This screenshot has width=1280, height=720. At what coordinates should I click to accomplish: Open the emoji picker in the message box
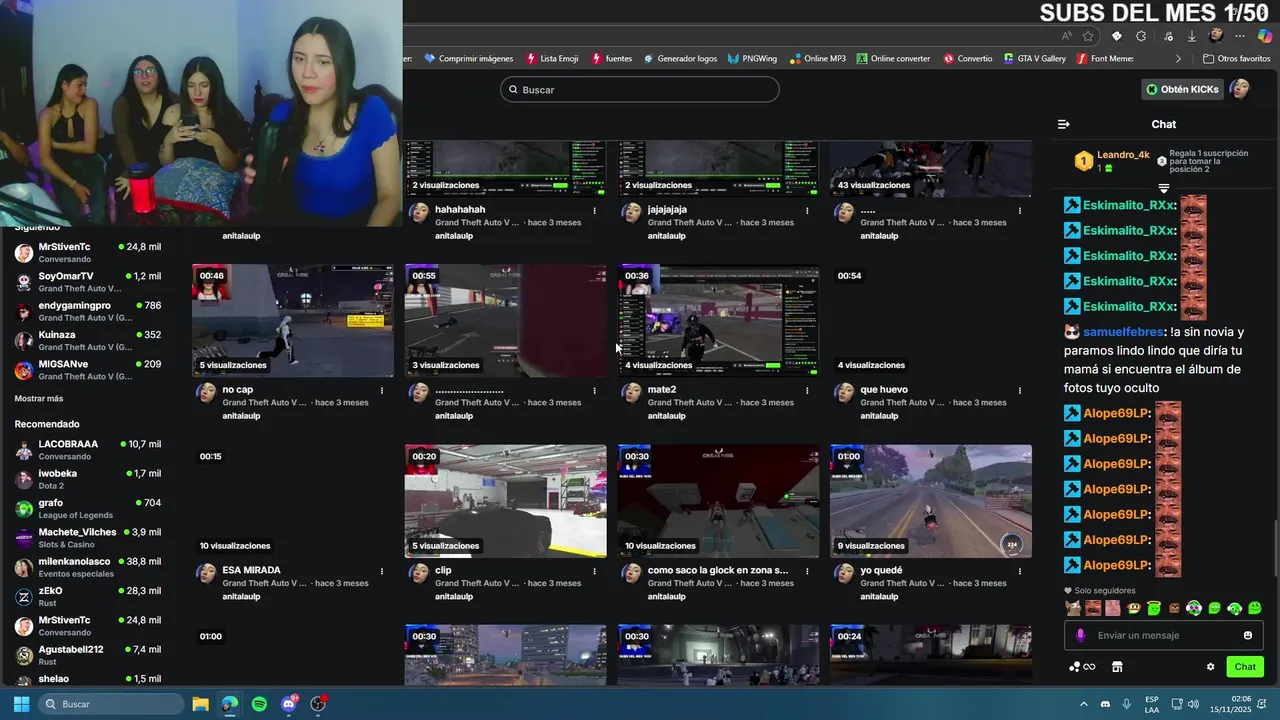pyautogui.click(x=1247, y=635)
